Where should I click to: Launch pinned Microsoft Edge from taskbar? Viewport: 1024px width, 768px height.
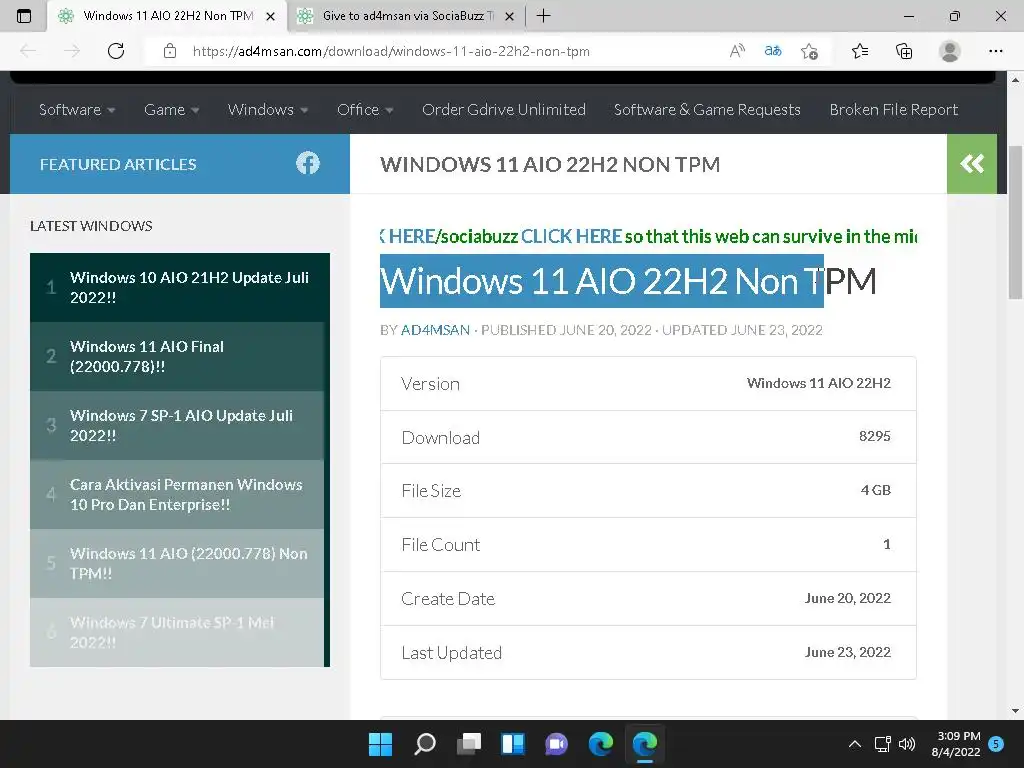[601, 744]
